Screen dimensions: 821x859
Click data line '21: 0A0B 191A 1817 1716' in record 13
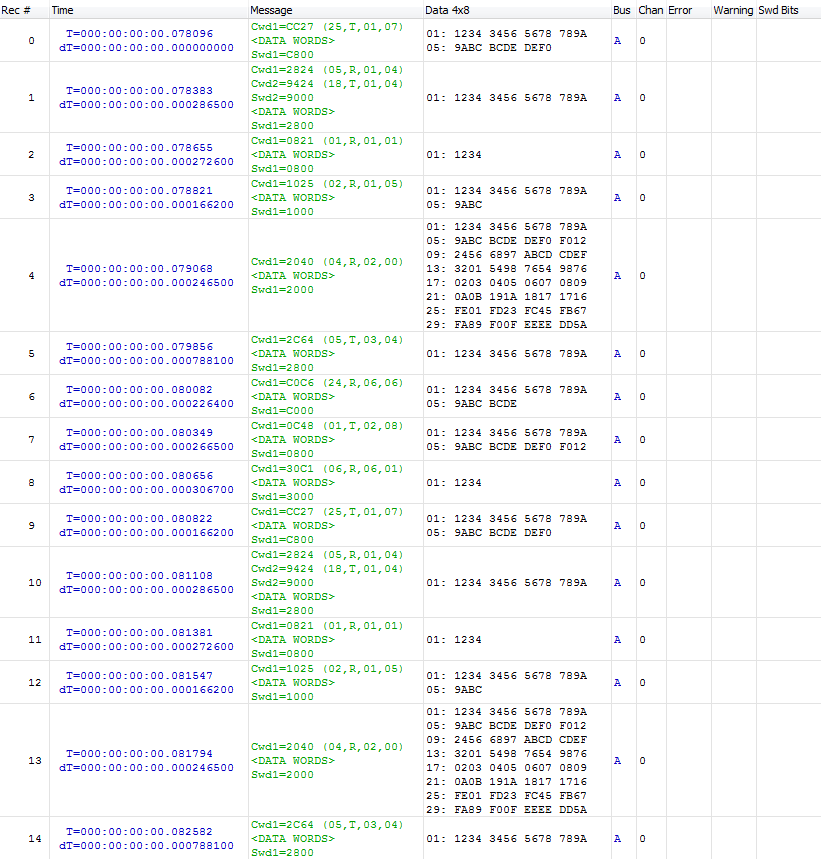pos(507,782)
